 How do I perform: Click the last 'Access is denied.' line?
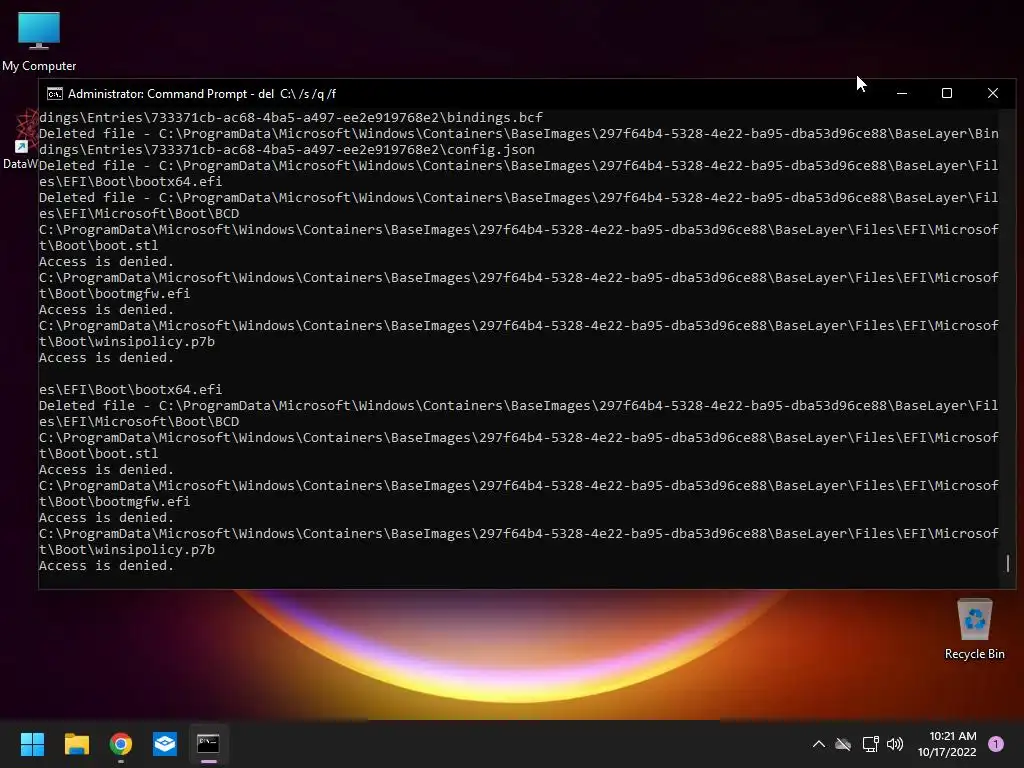click(x=106, y=566)
